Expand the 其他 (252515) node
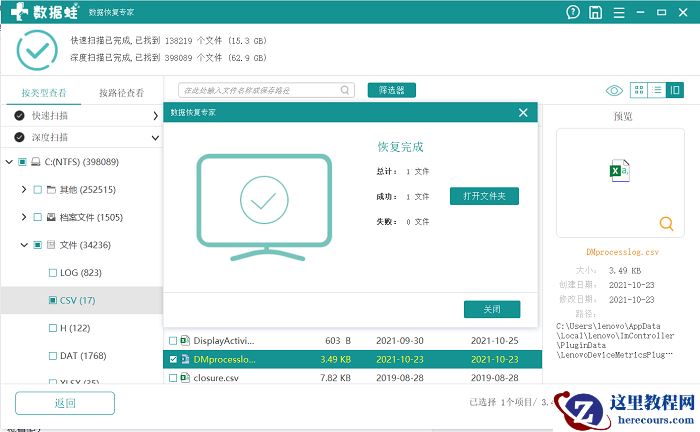Viewport: 700px width, 432px height. click(24, 190)
